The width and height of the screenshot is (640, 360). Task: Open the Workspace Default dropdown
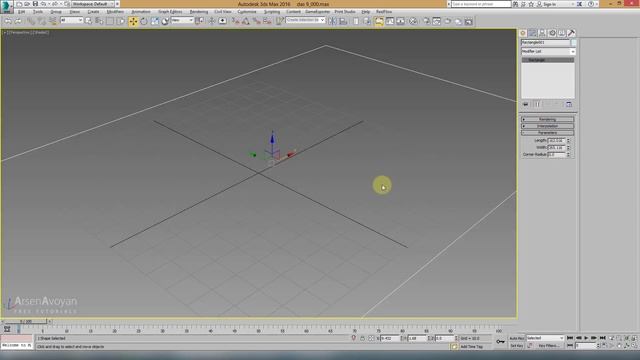(x=93, y=4)
